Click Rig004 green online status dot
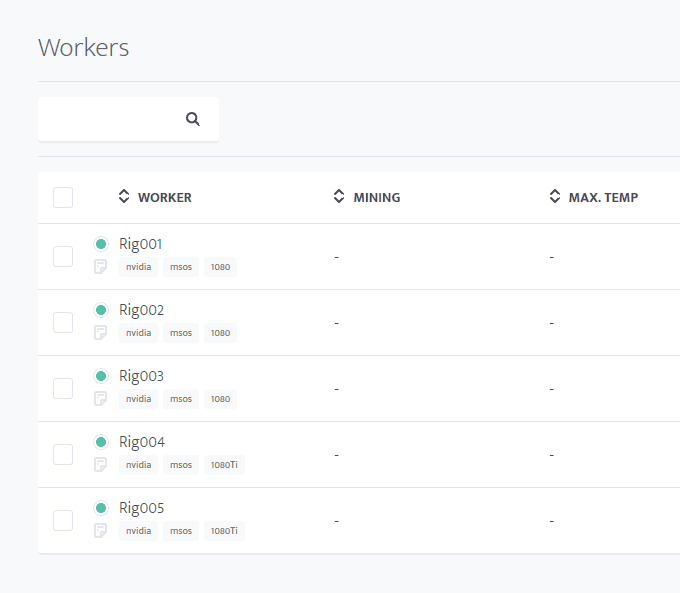 pos(101,442)
